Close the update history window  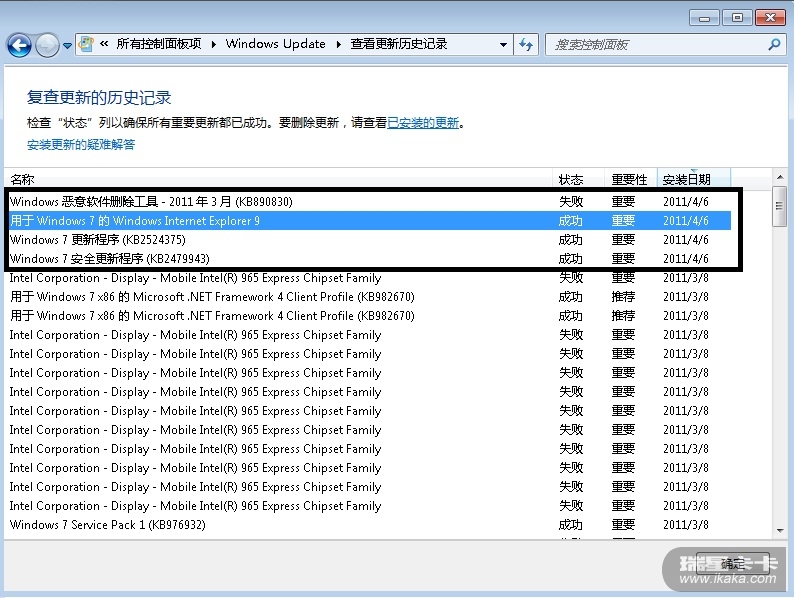(770, 18)
